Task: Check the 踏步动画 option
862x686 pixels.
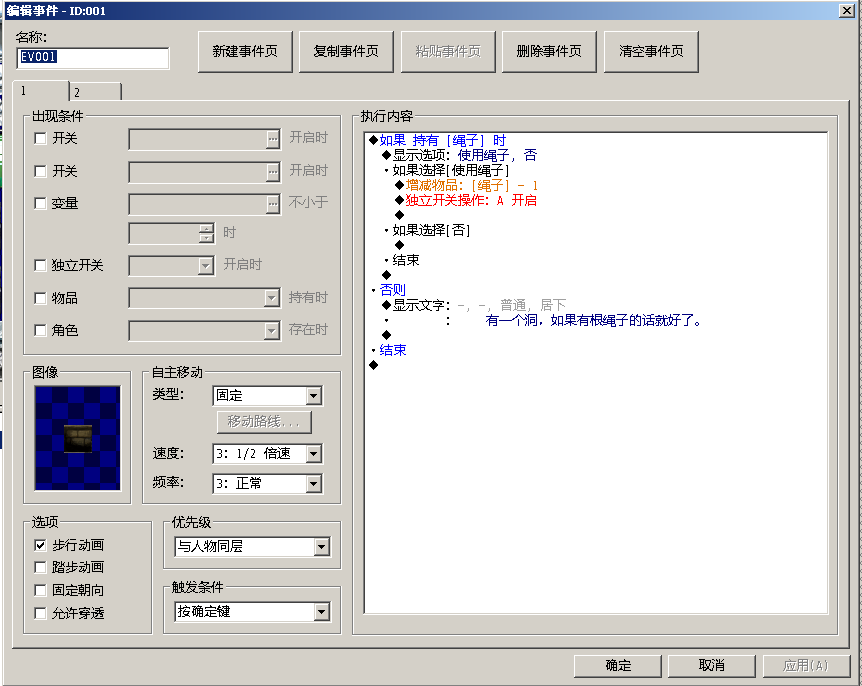Action: coord(40,567)
